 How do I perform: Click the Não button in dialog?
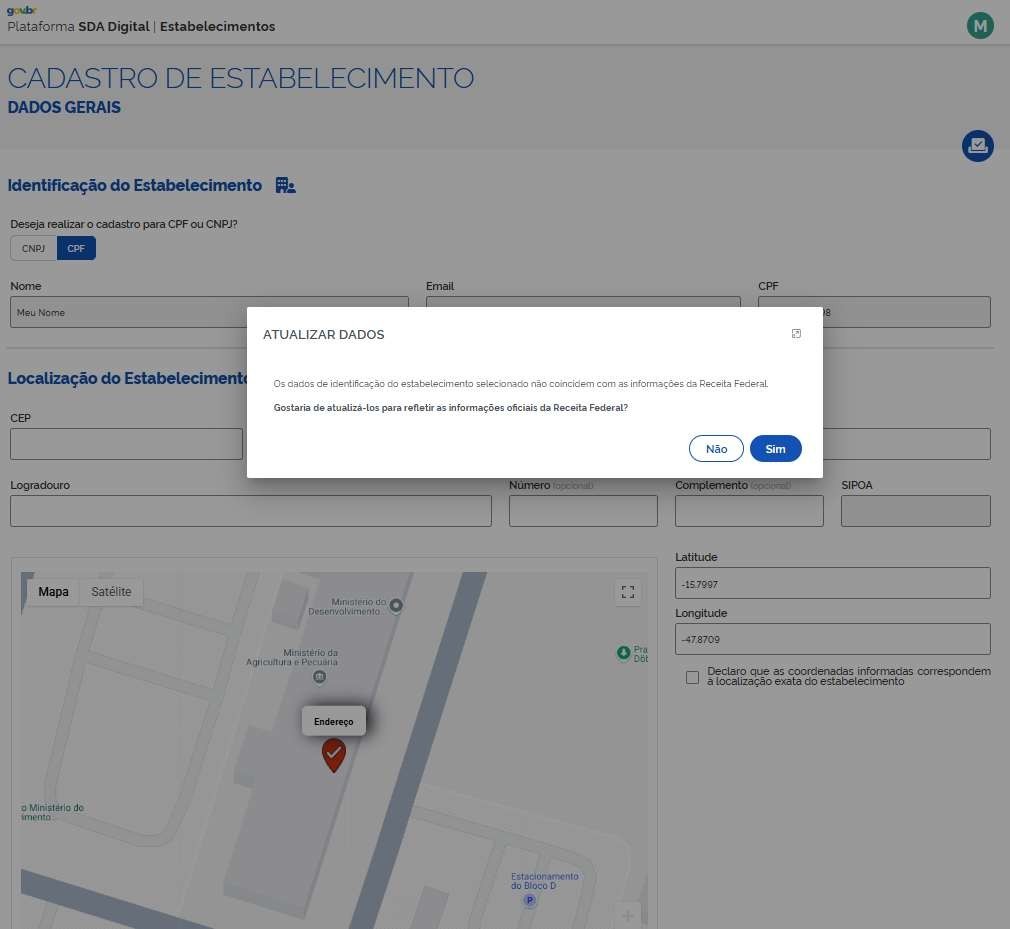(x=716, y=449)
